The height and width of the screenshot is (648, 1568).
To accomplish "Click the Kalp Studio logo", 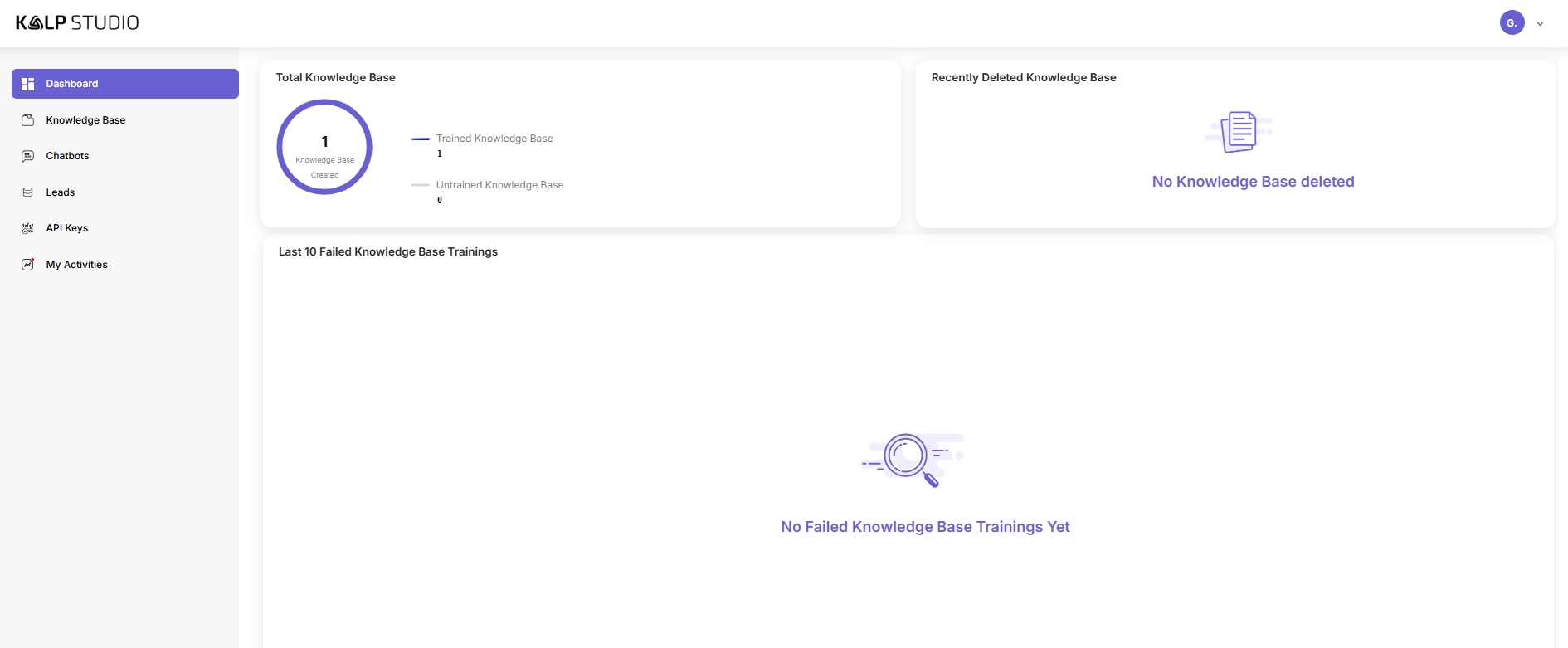I will (x=77, y=23).
